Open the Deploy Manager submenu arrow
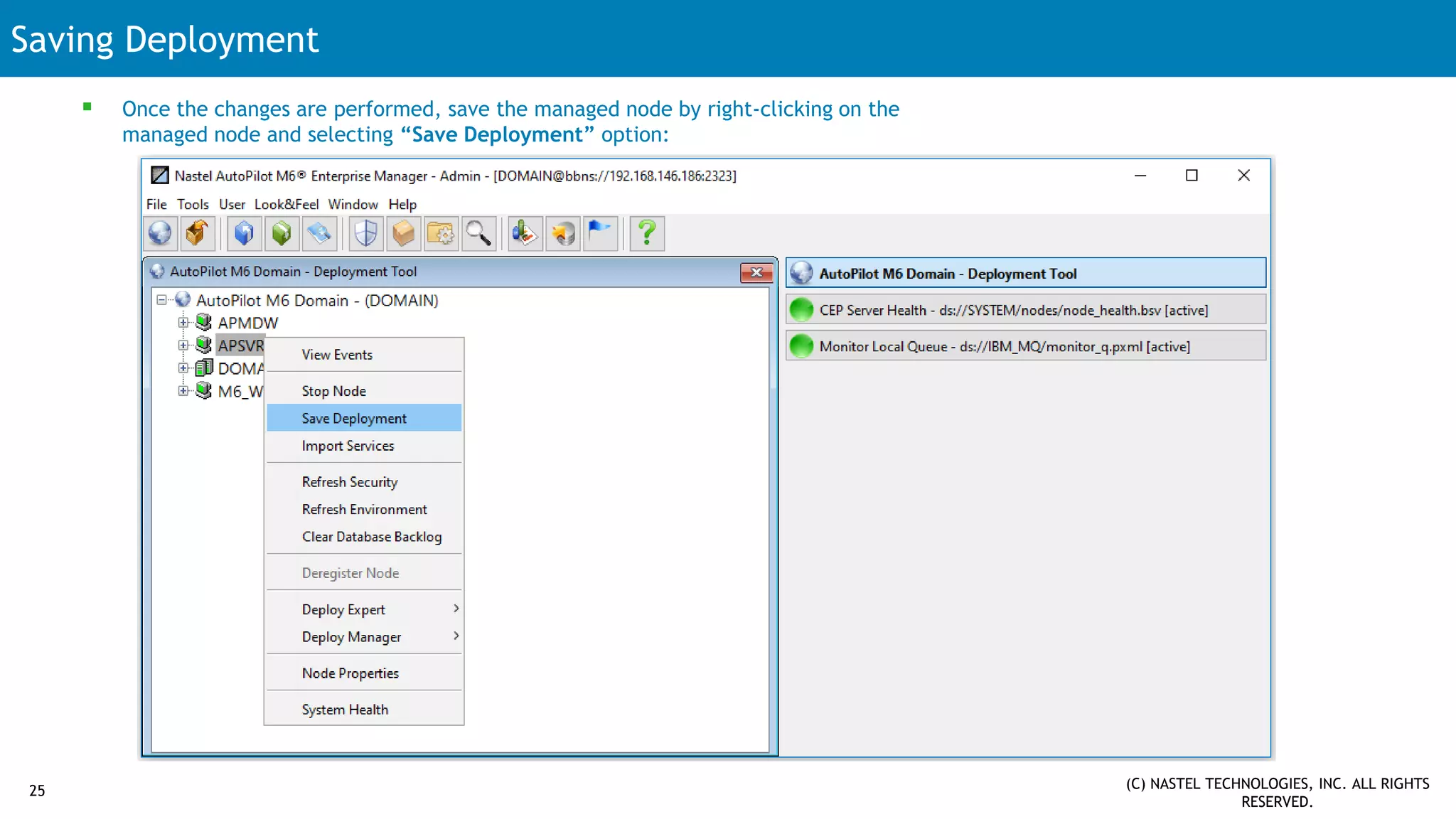Screen dimensions: 1456x819 [x=456, y=636]
